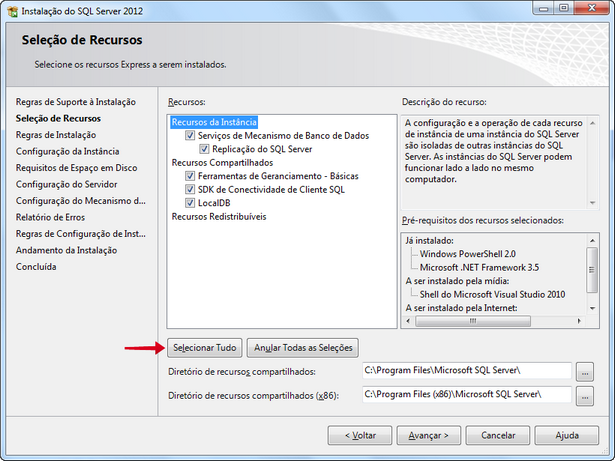Click A ser instalado pela mídia heading
This screenshot has height=461, width=615.
point(457,281)
